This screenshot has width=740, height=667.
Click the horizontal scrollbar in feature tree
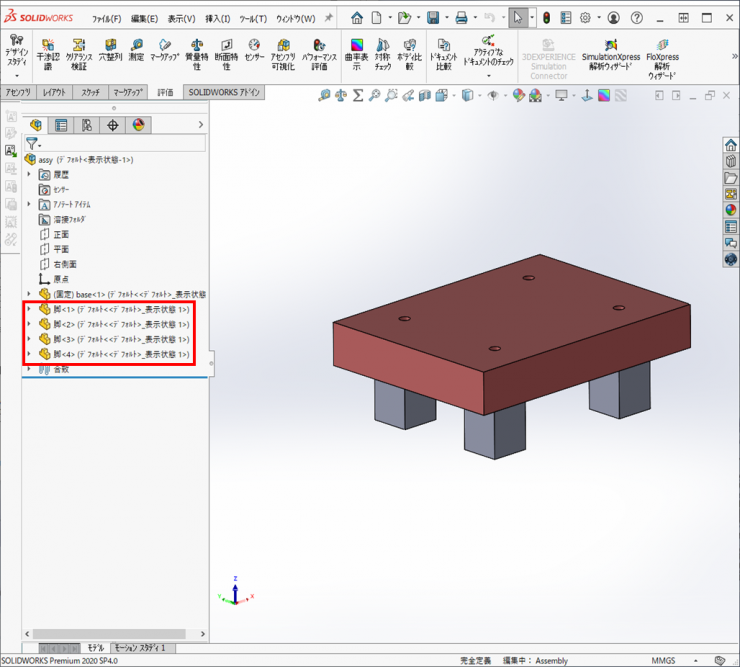pyautogui.click(x=109, y=634)
